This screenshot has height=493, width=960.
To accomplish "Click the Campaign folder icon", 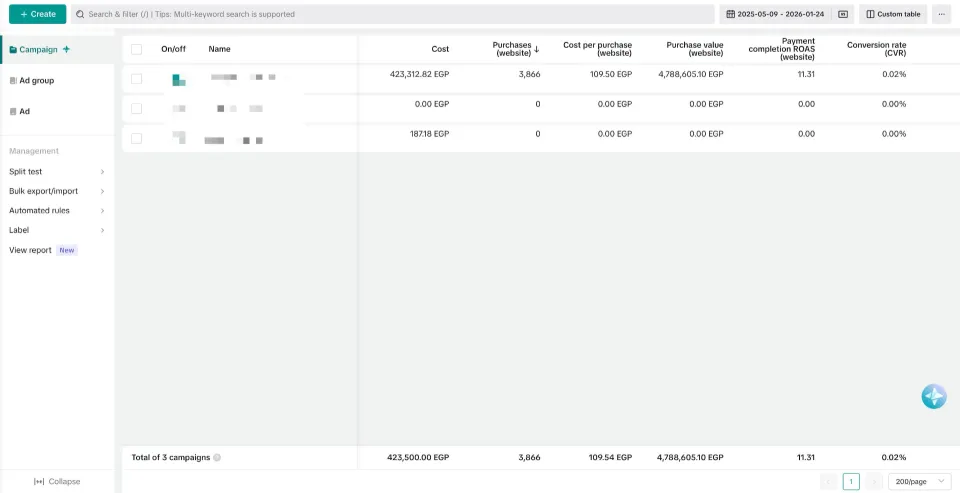I will 13,50.
